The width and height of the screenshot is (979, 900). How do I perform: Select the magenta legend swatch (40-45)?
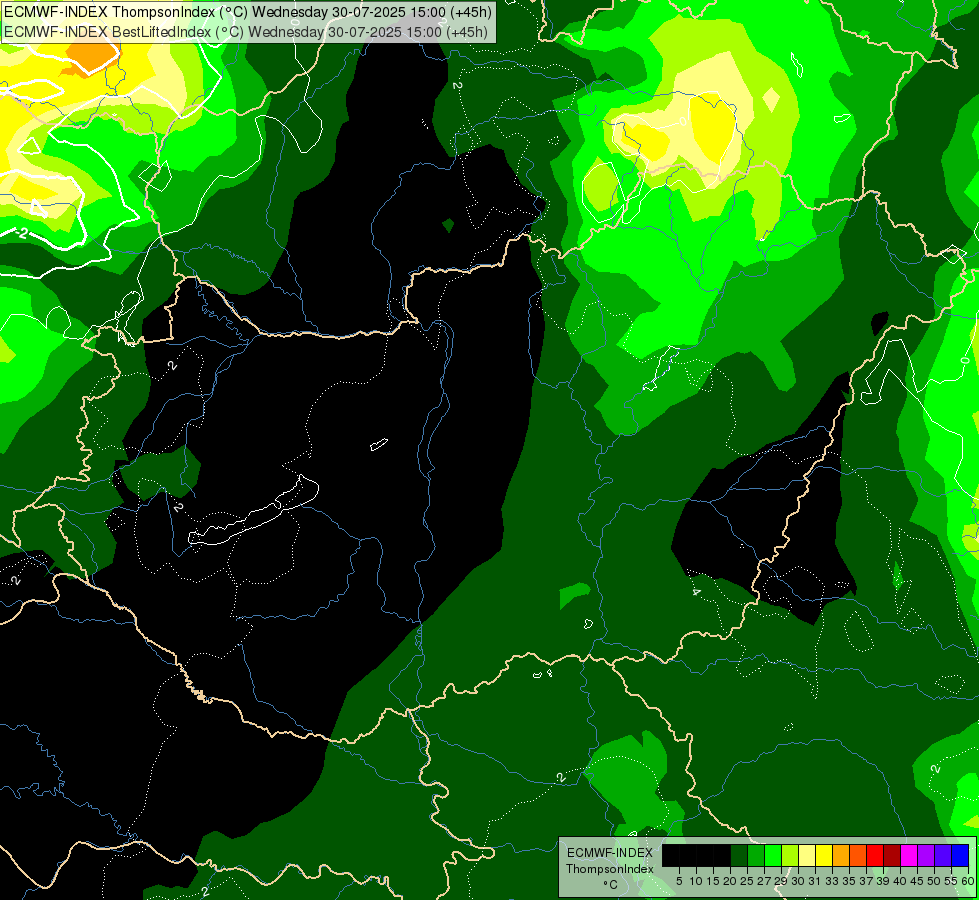909,855
